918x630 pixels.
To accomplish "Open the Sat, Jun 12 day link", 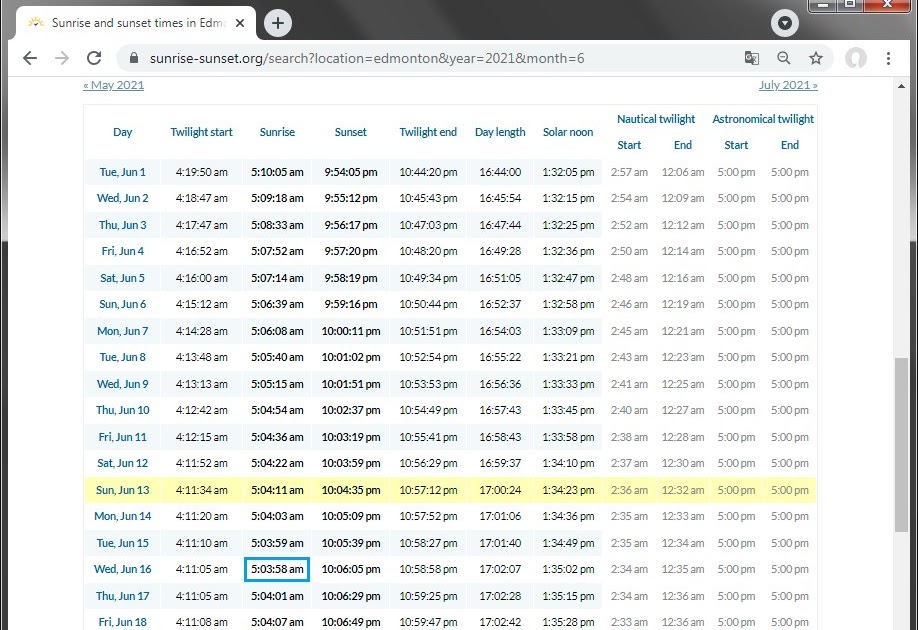I will (122, 463).
